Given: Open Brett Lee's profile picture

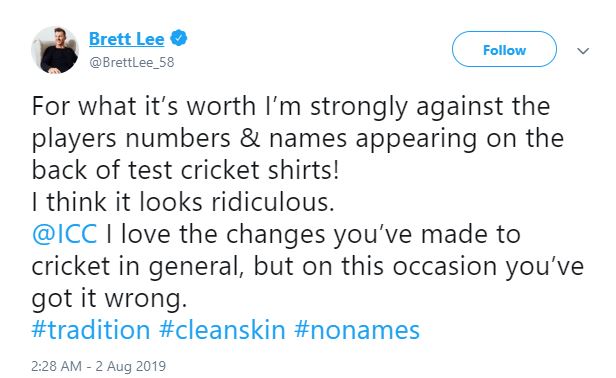Looking at the screenshot, I should tap(55, 50).
